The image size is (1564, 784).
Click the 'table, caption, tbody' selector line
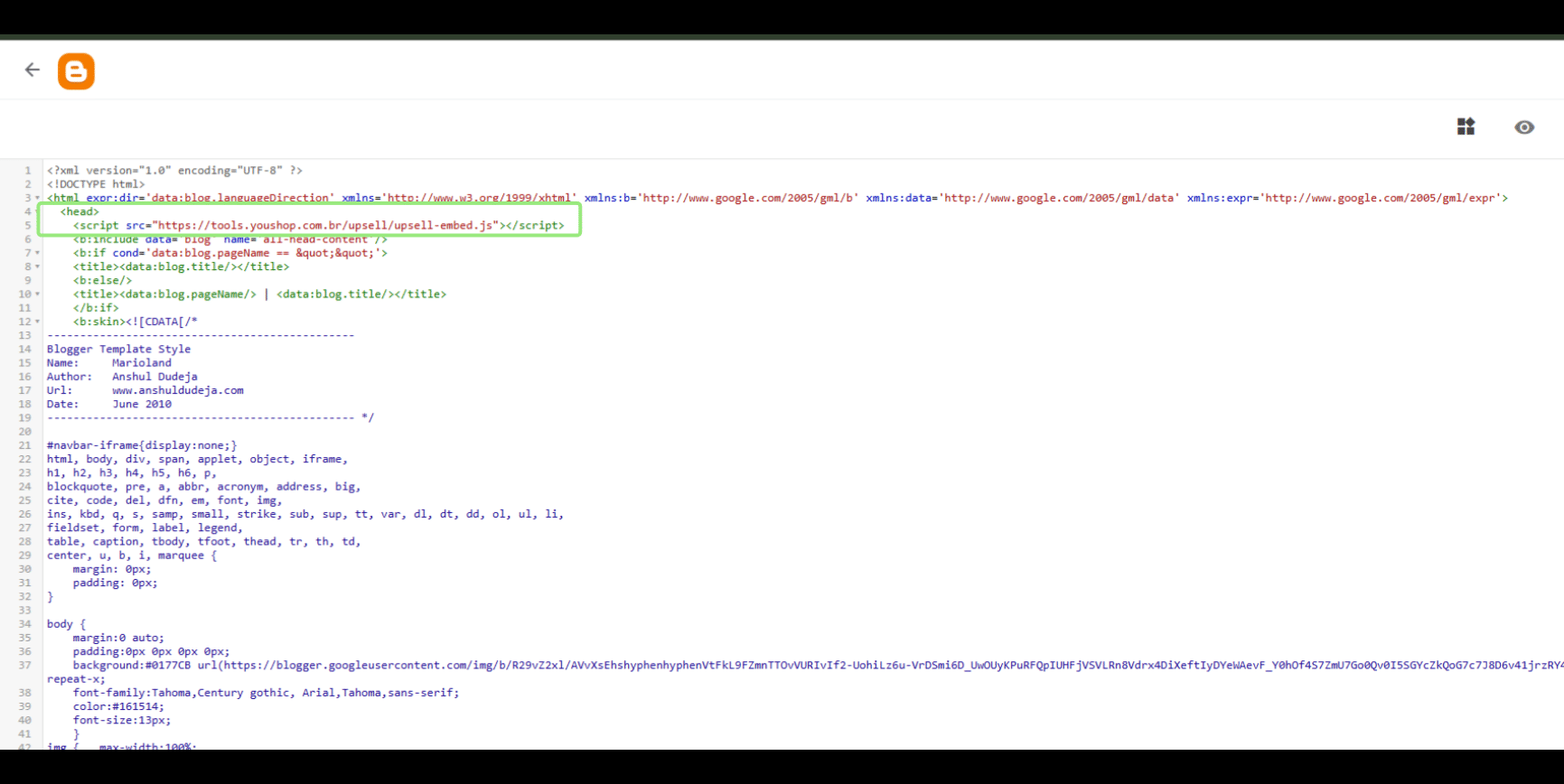pyautogui.click(x=204, y=542)
